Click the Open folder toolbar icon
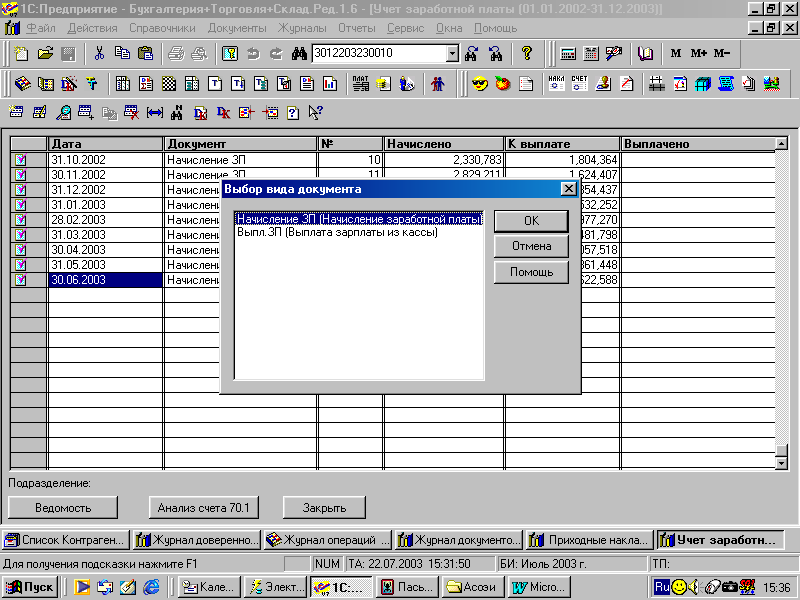This screenshot has height=600, width=800. 45,53
